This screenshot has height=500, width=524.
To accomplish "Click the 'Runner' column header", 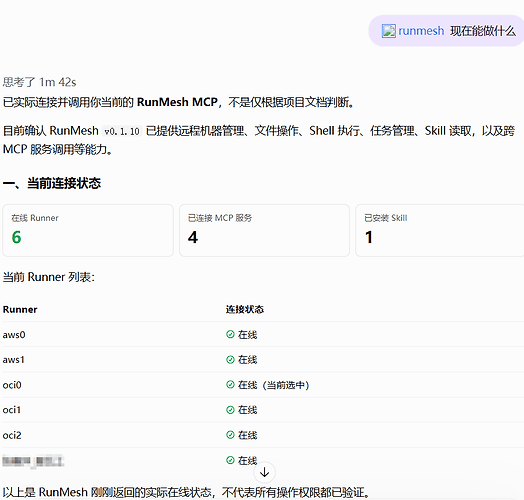I will tap(20, 309).
